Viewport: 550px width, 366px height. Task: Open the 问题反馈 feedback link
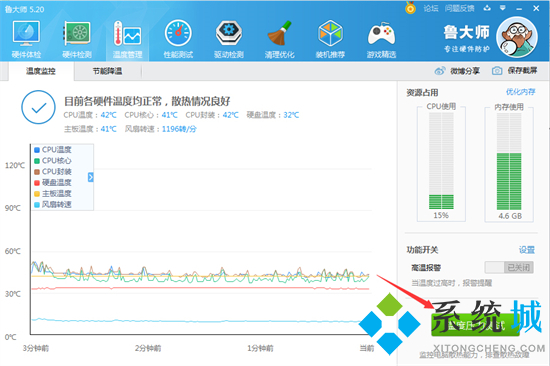click(460, 8)
